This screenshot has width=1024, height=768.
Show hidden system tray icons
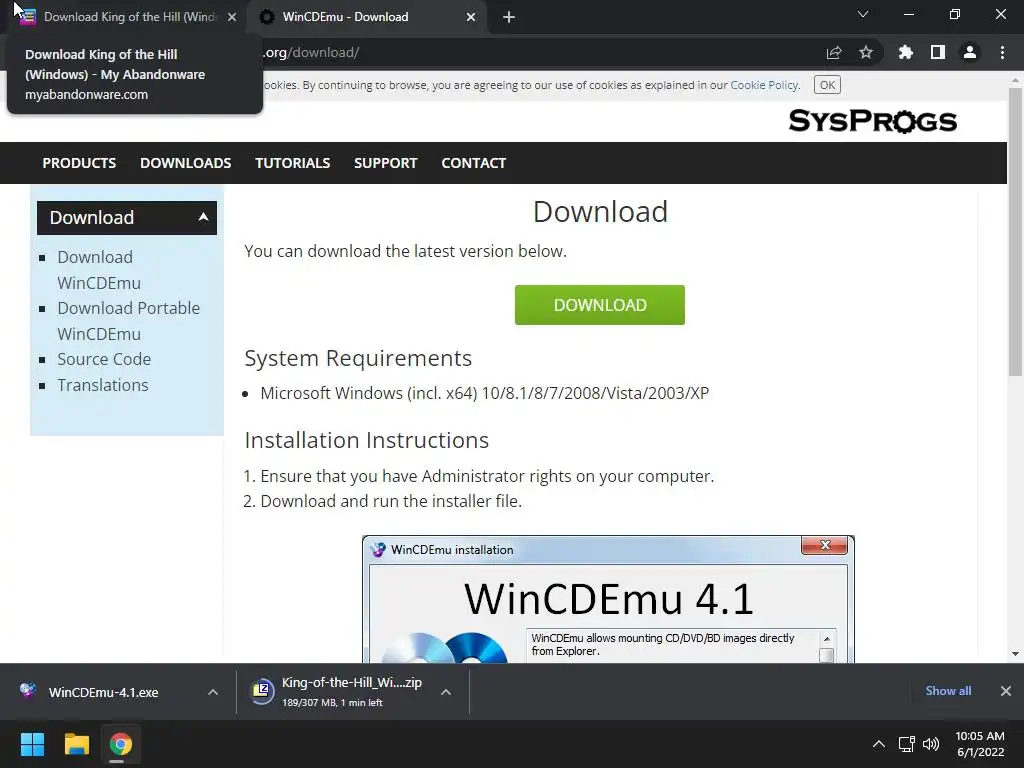click(x=879, y=744)
